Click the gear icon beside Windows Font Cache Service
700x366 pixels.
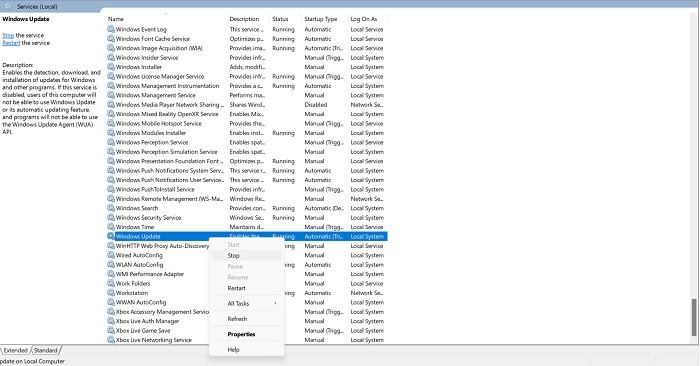[x=111, y=38]
